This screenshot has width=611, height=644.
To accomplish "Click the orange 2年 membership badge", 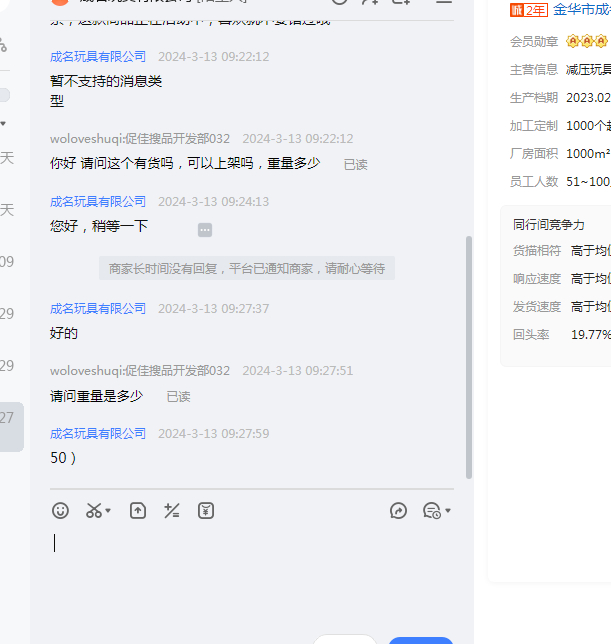I will click(528, 10).
